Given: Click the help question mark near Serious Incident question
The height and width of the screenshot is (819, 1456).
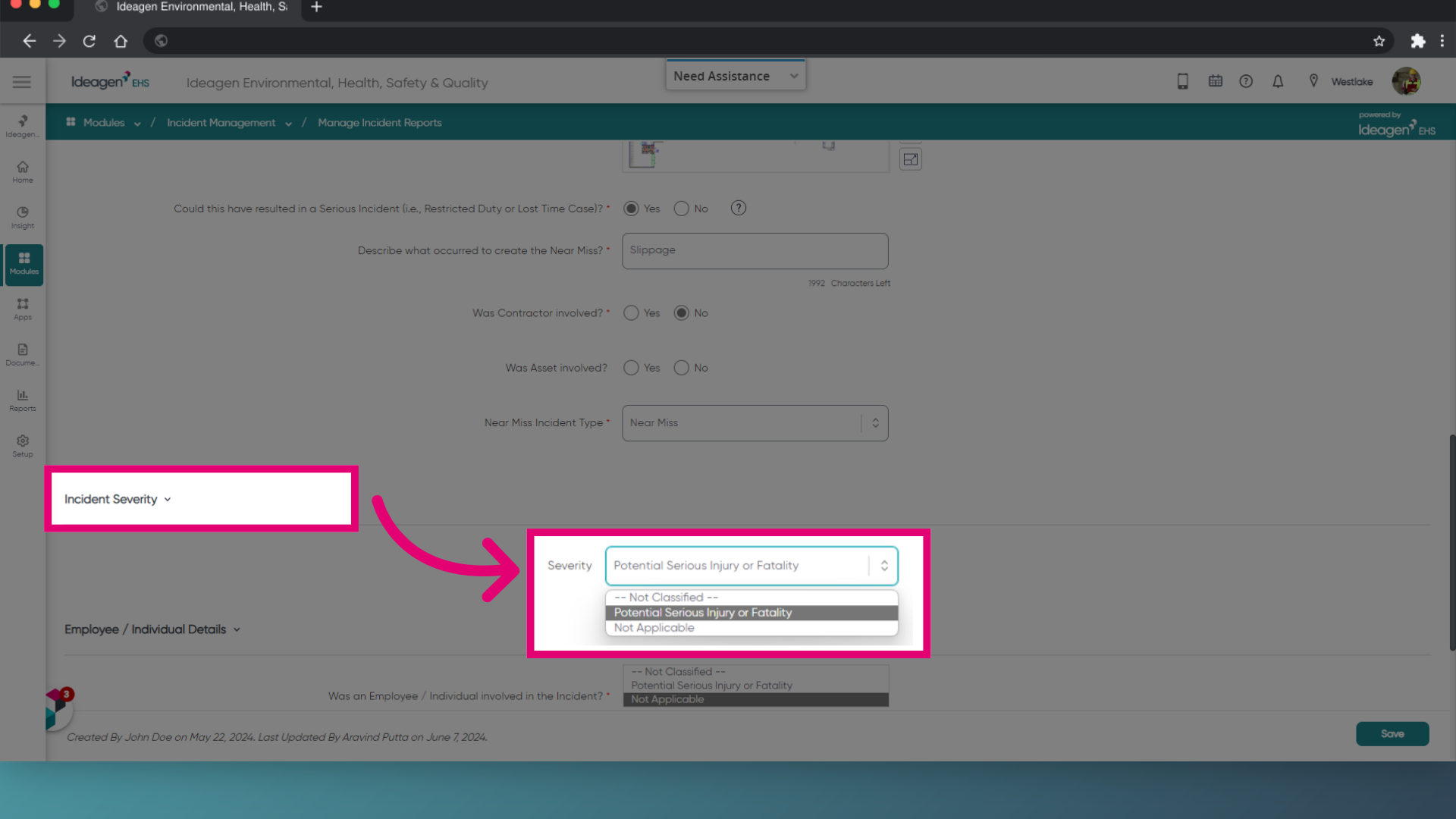Looking at the screenshot, I should point(738,208).
